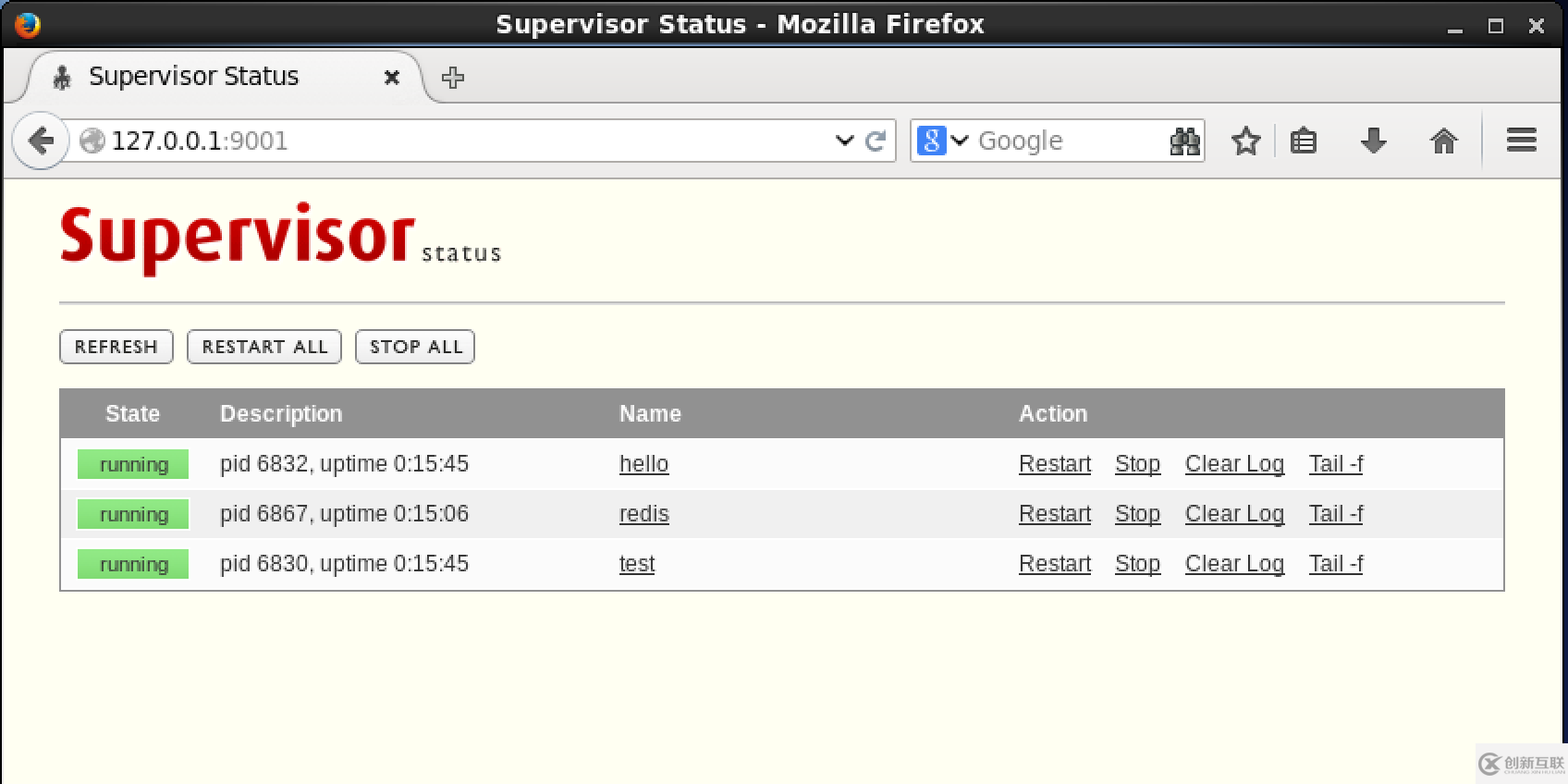1568x784 pixels.
Task: Select the Supervisor Status tab
Action: point(194,77)
